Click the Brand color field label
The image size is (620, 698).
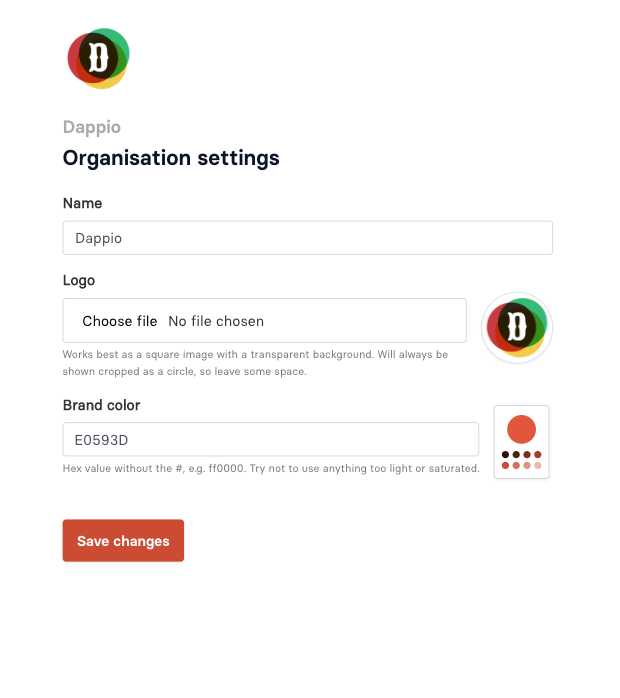102,405
